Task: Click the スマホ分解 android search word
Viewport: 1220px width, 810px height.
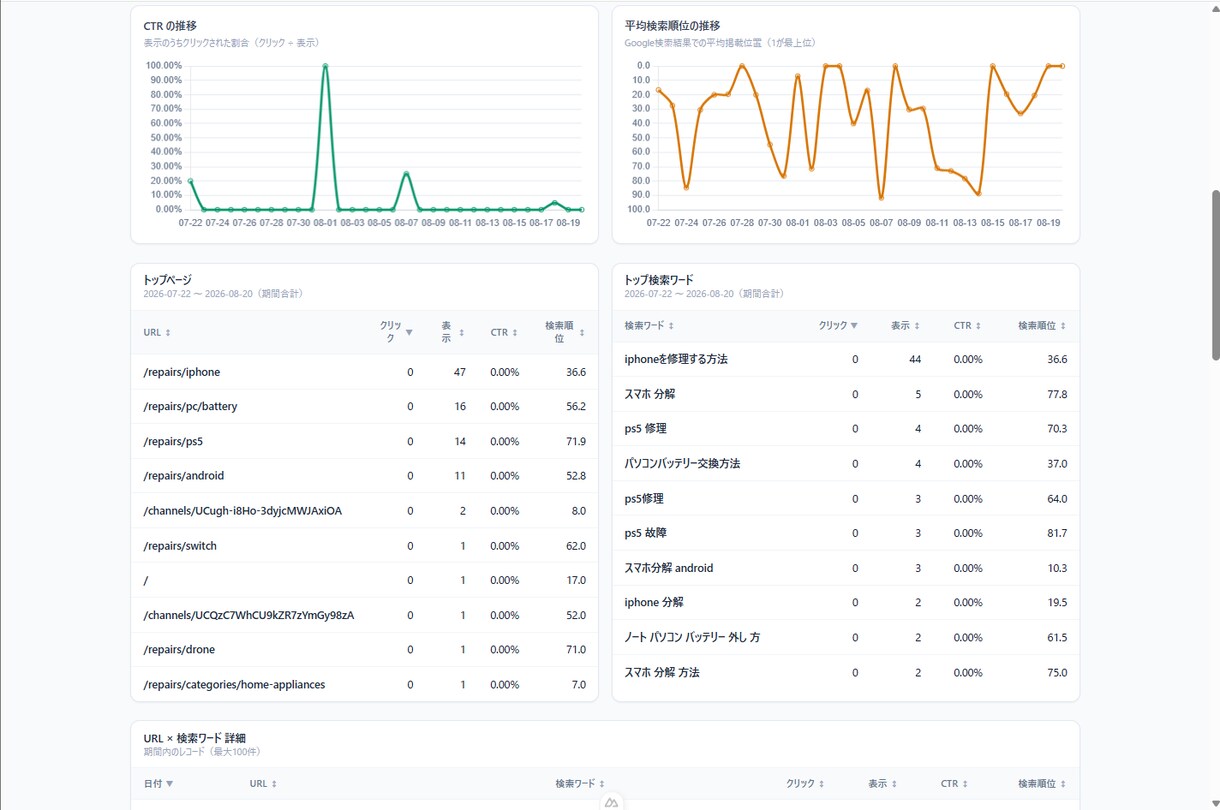Action: click(669, 568)
